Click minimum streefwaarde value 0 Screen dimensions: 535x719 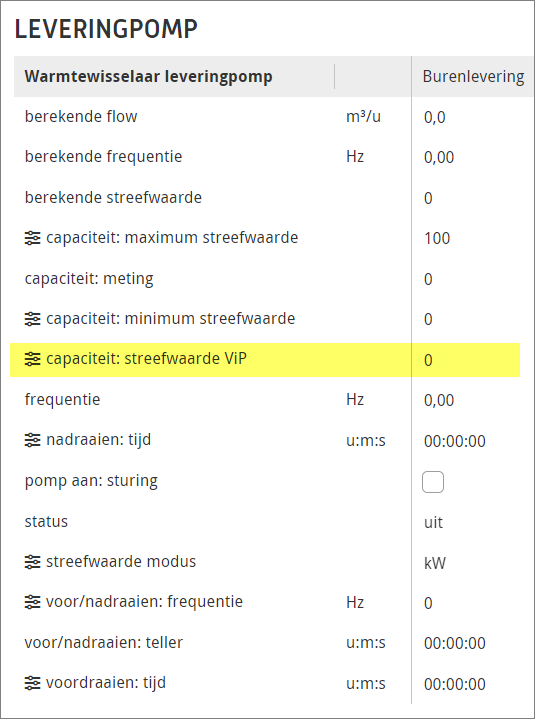tap(428, 320)
